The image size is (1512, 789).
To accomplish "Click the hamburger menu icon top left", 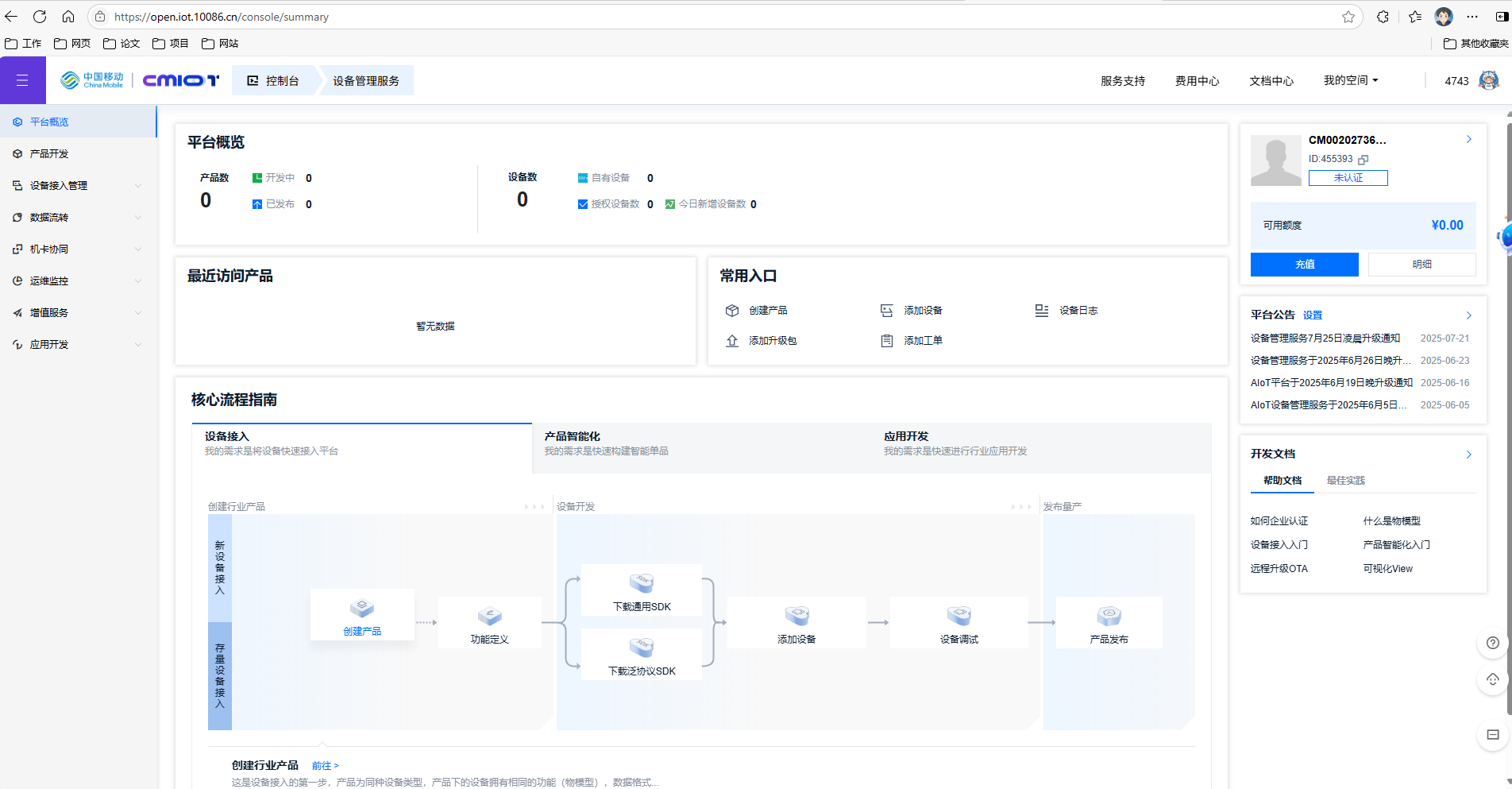I will (x=22, y=79).
